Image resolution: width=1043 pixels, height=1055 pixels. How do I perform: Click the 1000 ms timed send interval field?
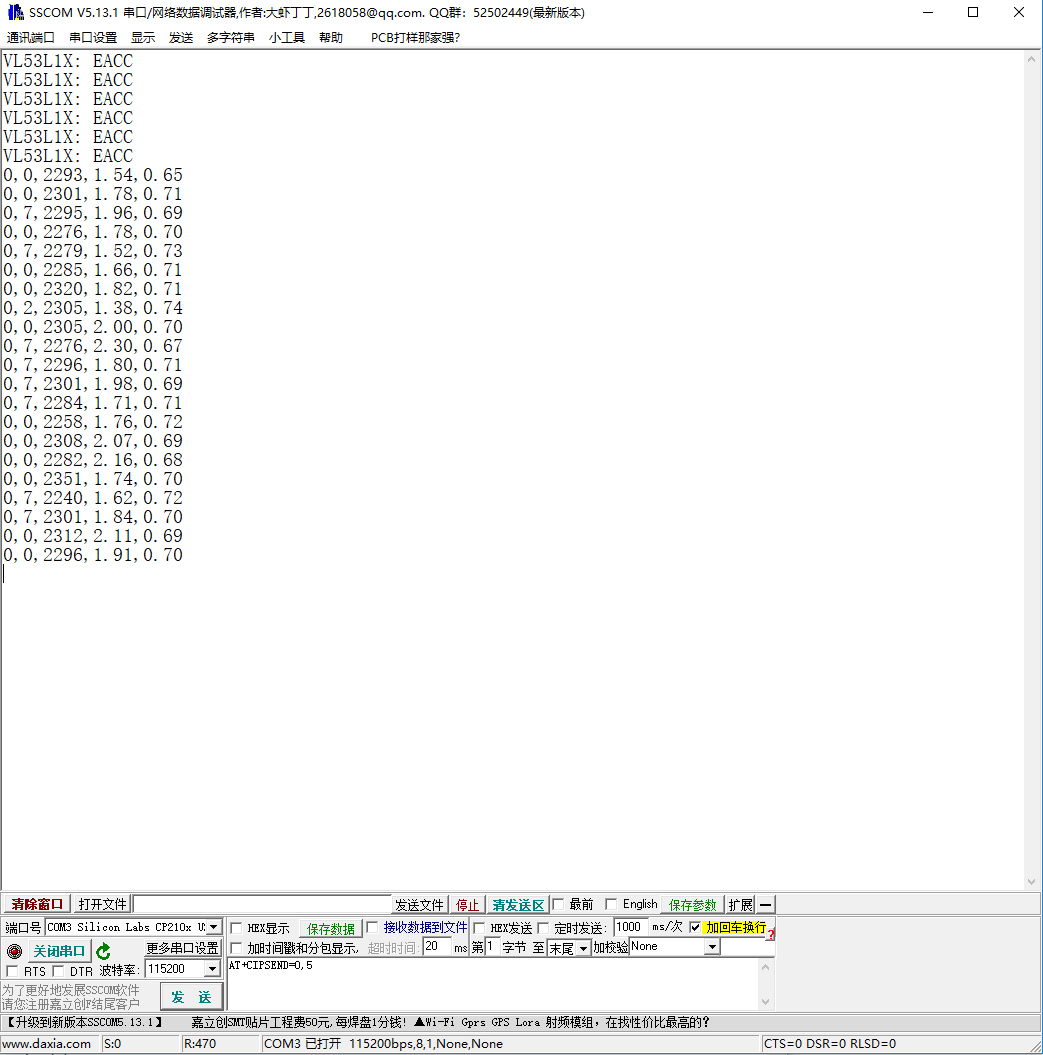tap(631, 927)
